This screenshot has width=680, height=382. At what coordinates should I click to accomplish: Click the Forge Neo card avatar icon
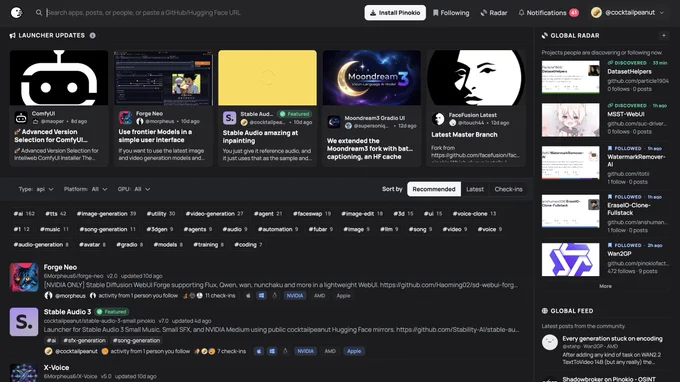pyautogui.click(x=125, y=118)
